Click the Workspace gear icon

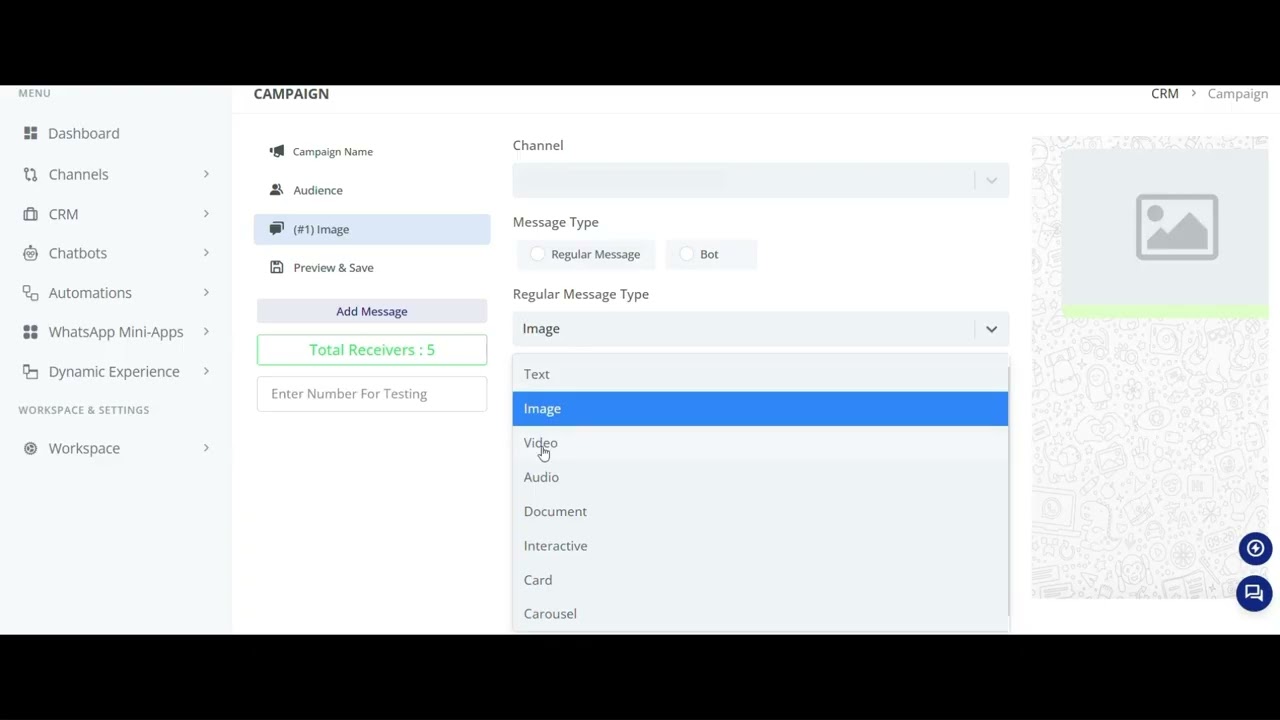point(30,448)
